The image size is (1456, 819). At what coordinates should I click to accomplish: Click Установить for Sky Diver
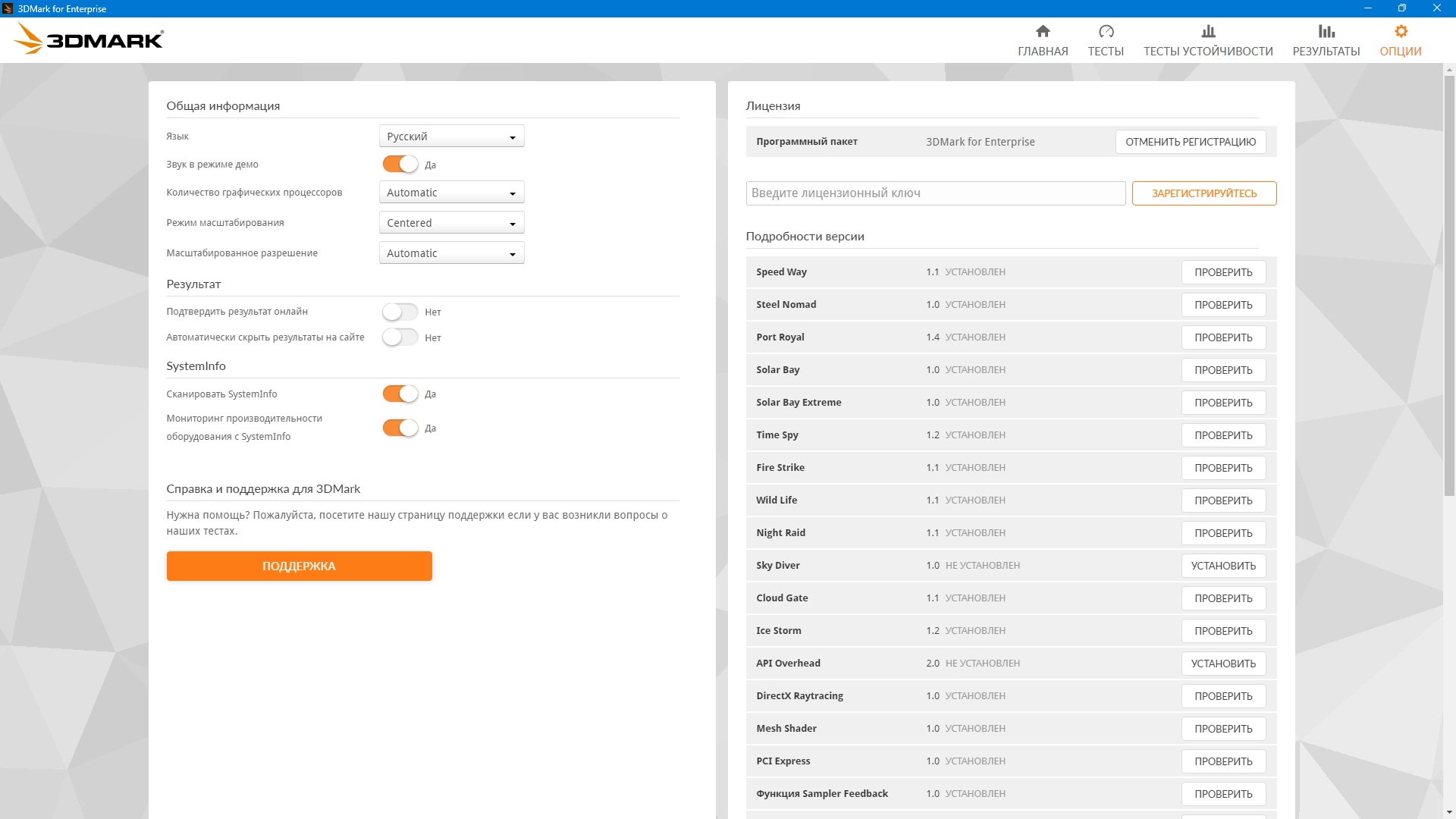1223,566
